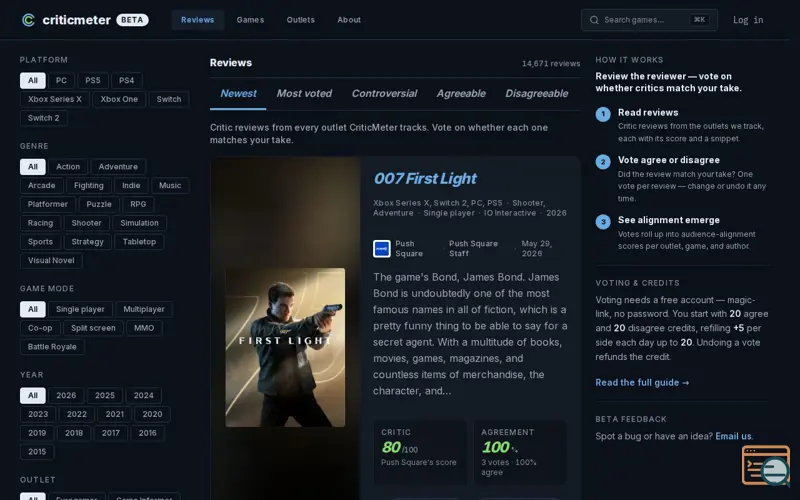Filter by Switch platform chip
Viewport: 800px width, 500px height.
click(x=169, y=99)
